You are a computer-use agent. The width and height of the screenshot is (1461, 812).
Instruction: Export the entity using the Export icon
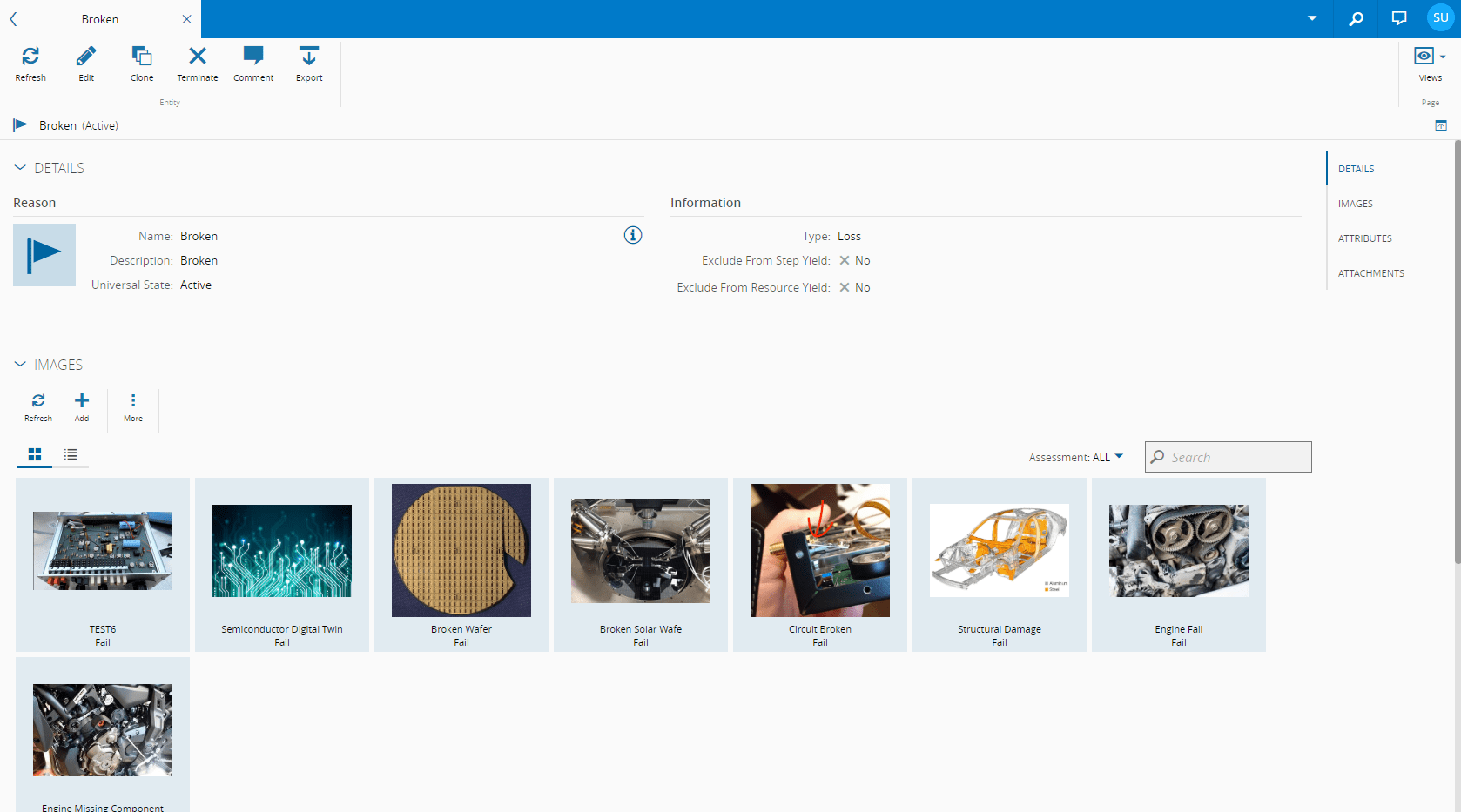tap(309, 57)
